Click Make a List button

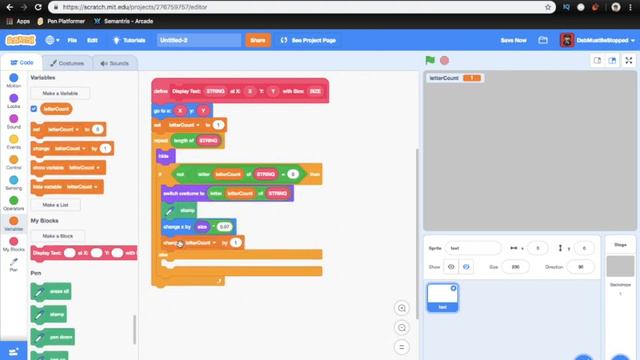[x=56, y=204]
